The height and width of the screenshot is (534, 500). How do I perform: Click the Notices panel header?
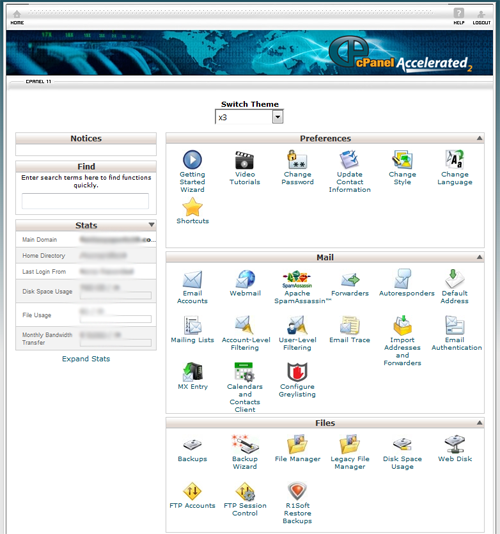(x=86, y=138)
